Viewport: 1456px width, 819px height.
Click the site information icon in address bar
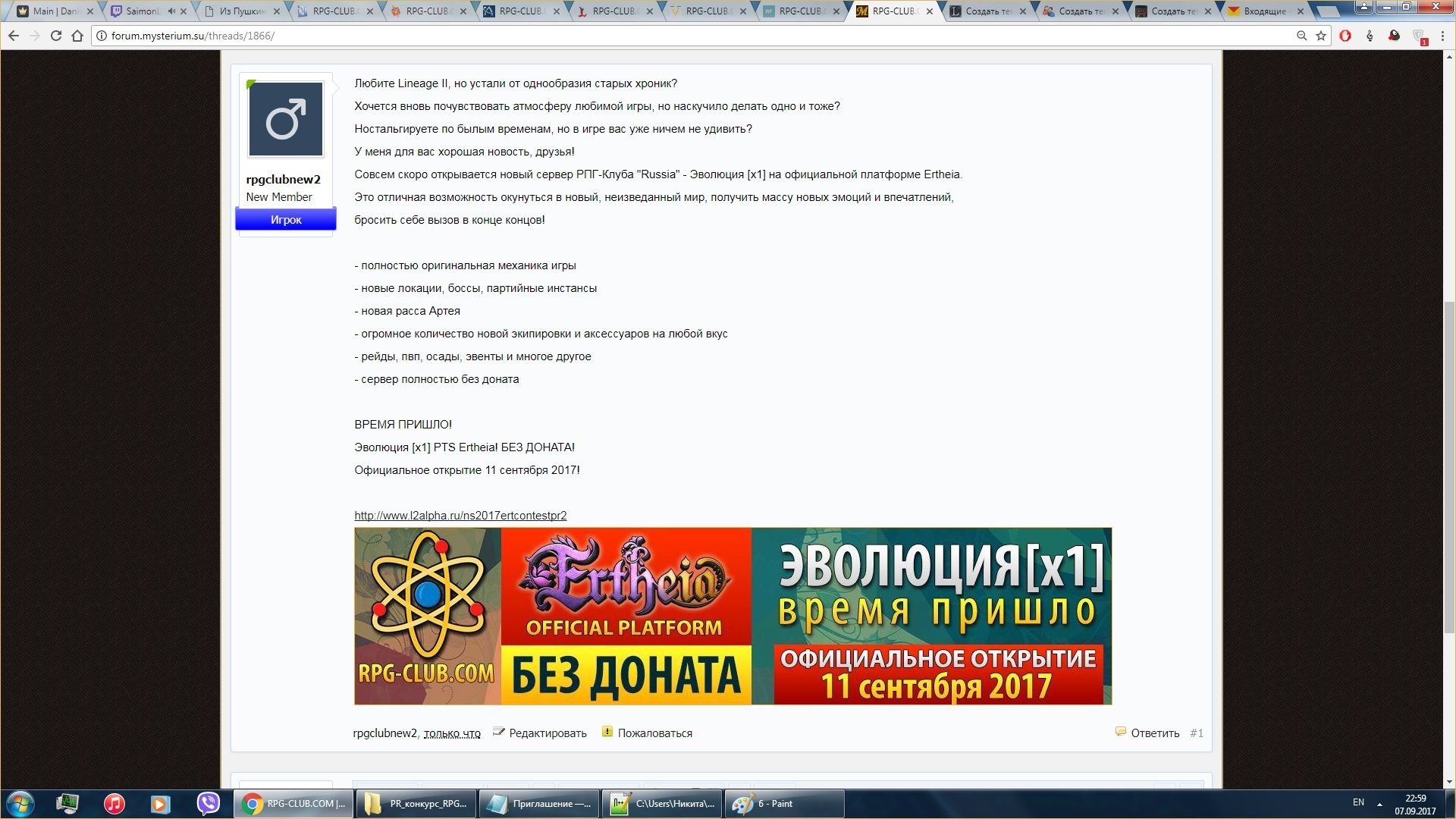click(102, 36)
